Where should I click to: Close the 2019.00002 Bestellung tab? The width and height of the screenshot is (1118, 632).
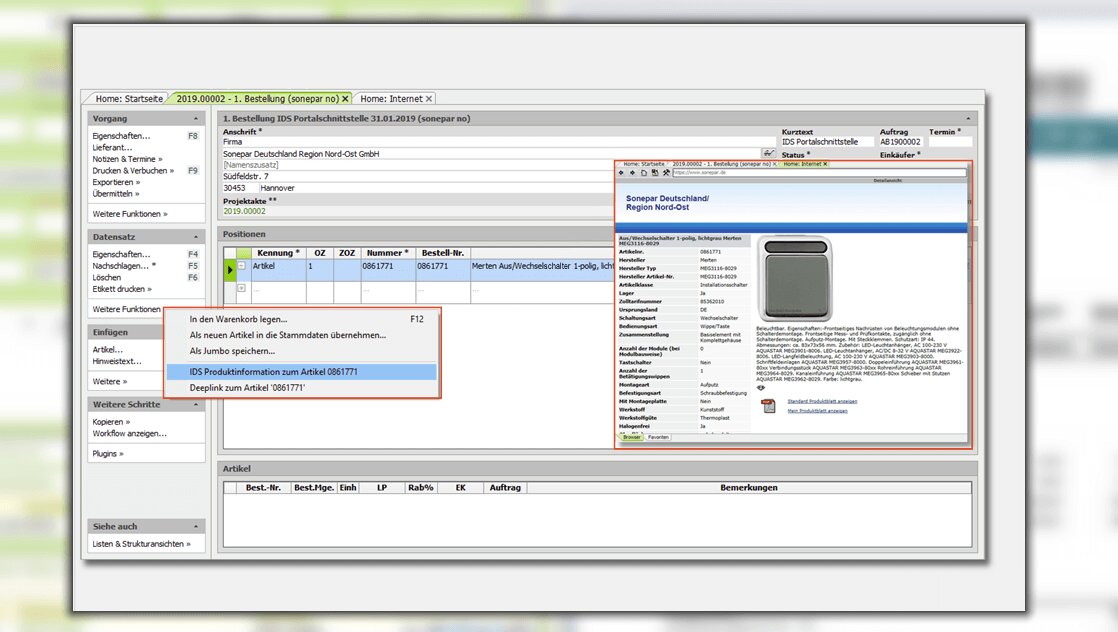click(345, 99)
